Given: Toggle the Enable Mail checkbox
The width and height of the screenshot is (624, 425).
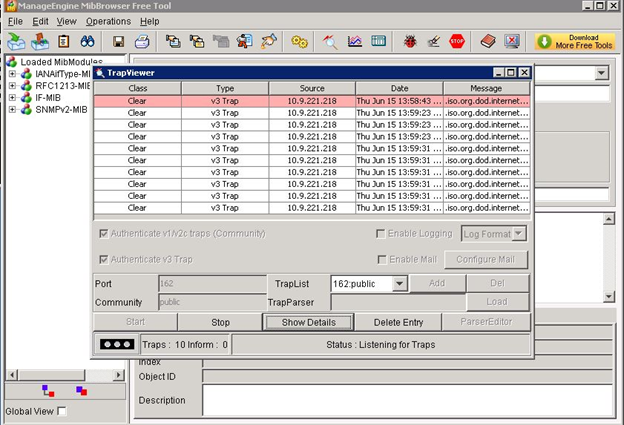Looking at the screenshot, I should [x=382, y=259].
